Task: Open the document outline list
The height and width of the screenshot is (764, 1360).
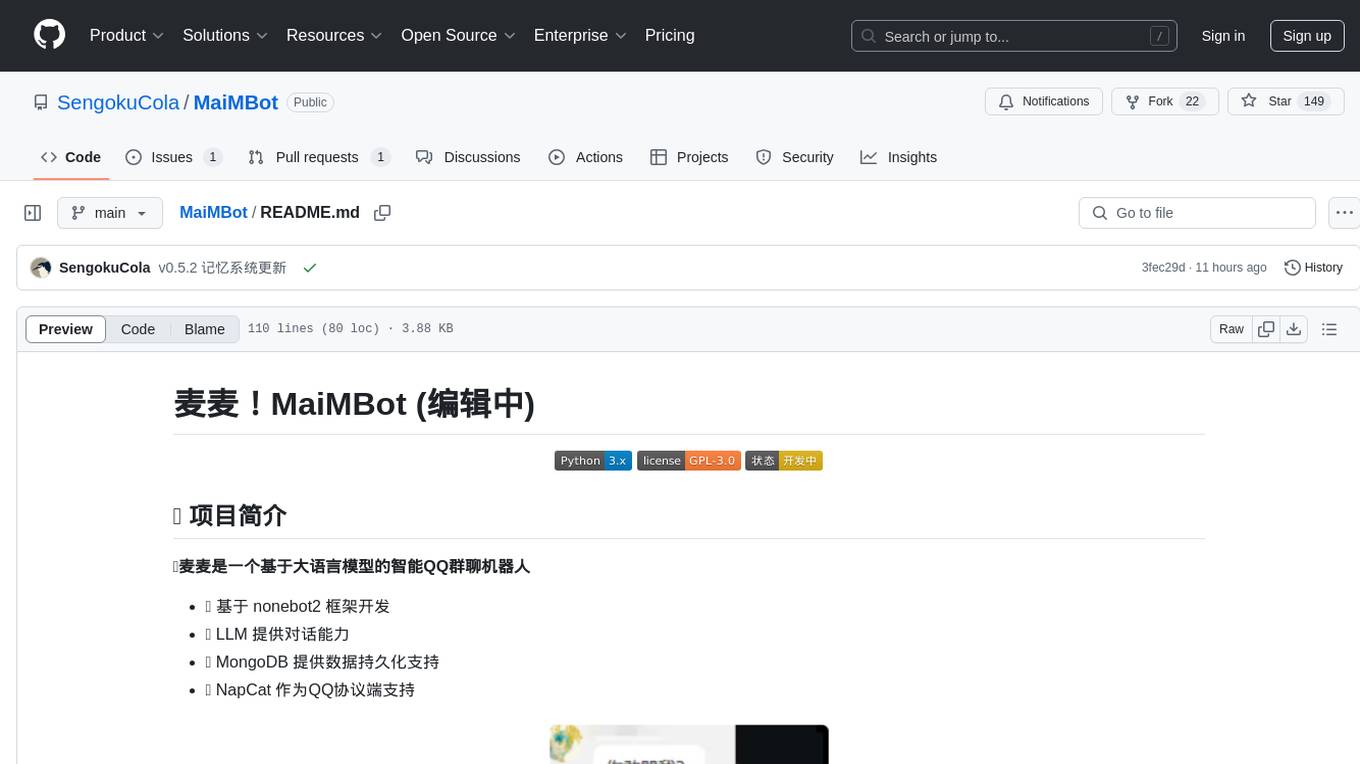Action: (x=1329, y=329)
